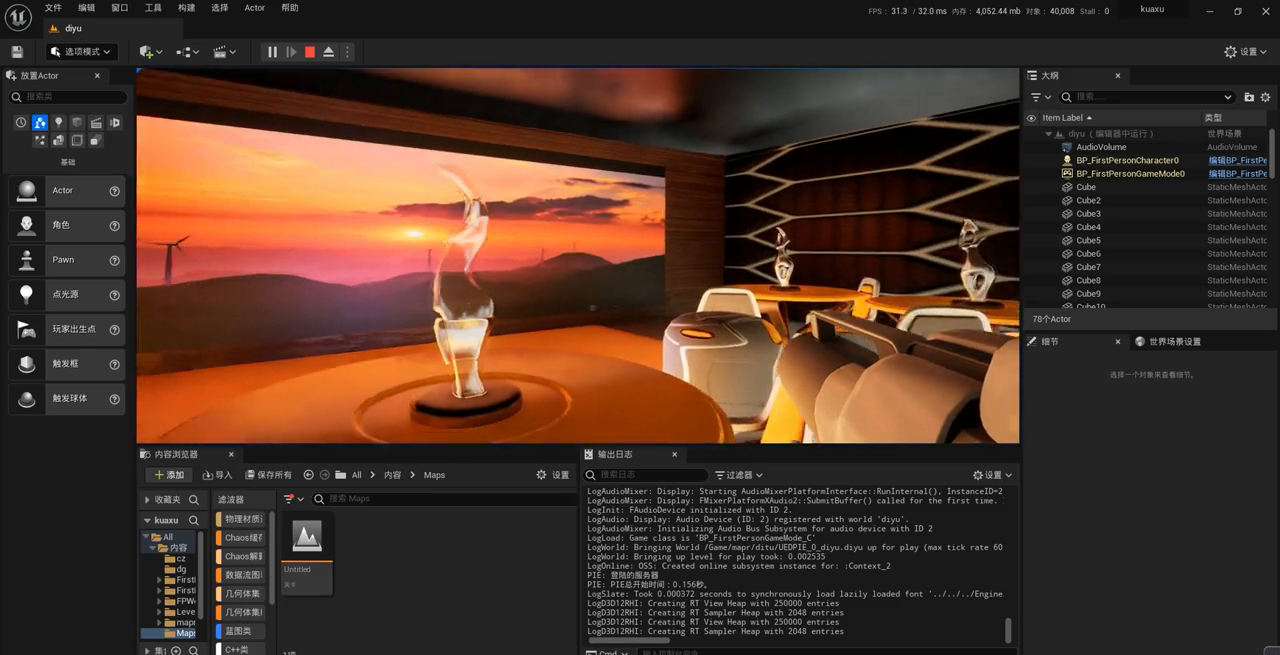
Task: Open the Outliner filter dropdown
Action: click(x=1041, y=97)
